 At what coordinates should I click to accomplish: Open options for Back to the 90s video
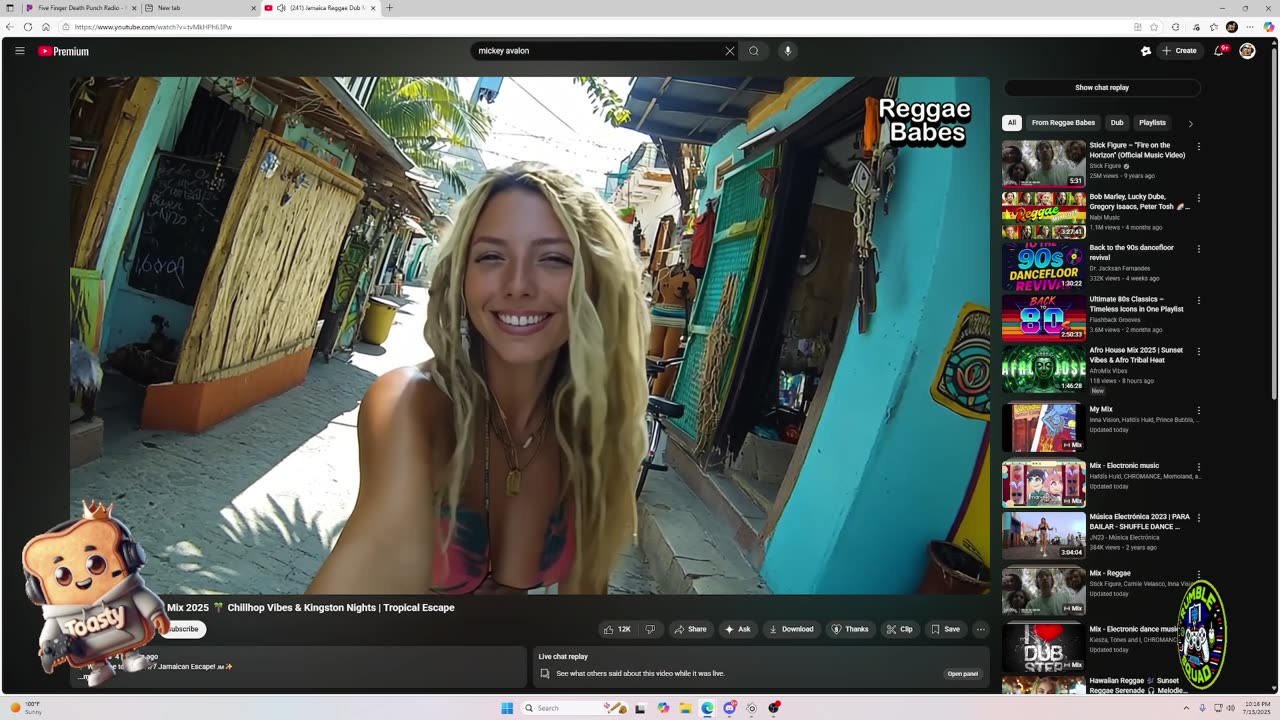[1198, 249]
